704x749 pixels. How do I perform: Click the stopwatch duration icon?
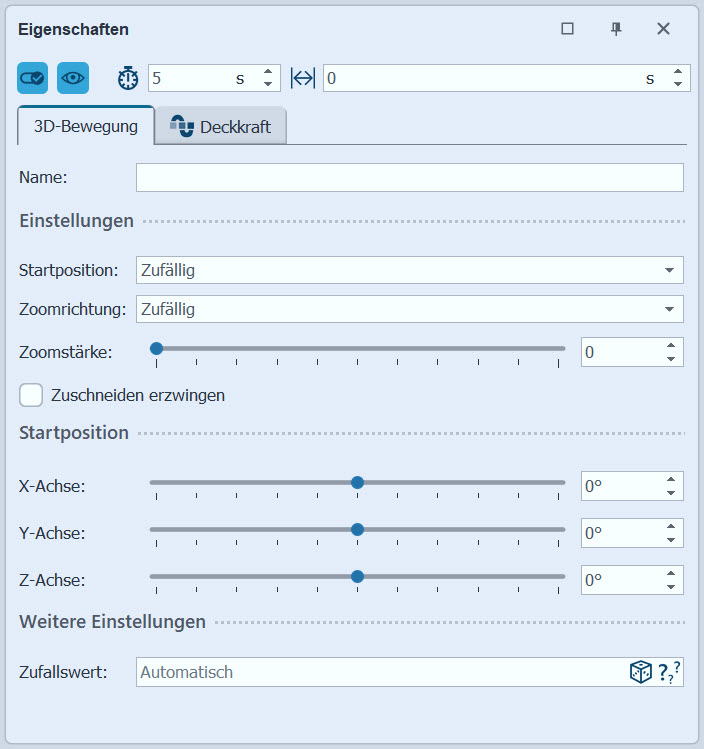[128, 78]
